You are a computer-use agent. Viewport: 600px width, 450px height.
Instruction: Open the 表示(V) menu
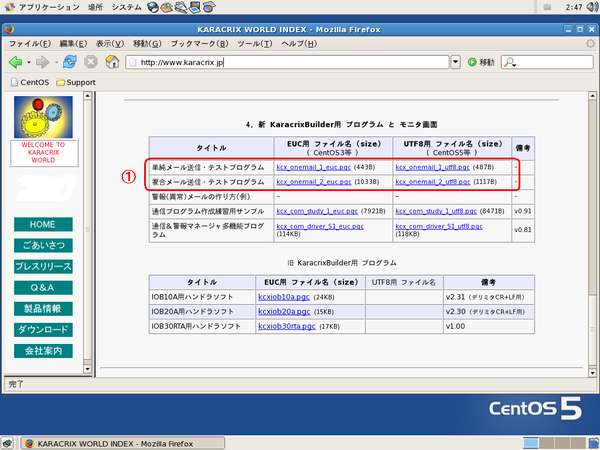(110, 44)
